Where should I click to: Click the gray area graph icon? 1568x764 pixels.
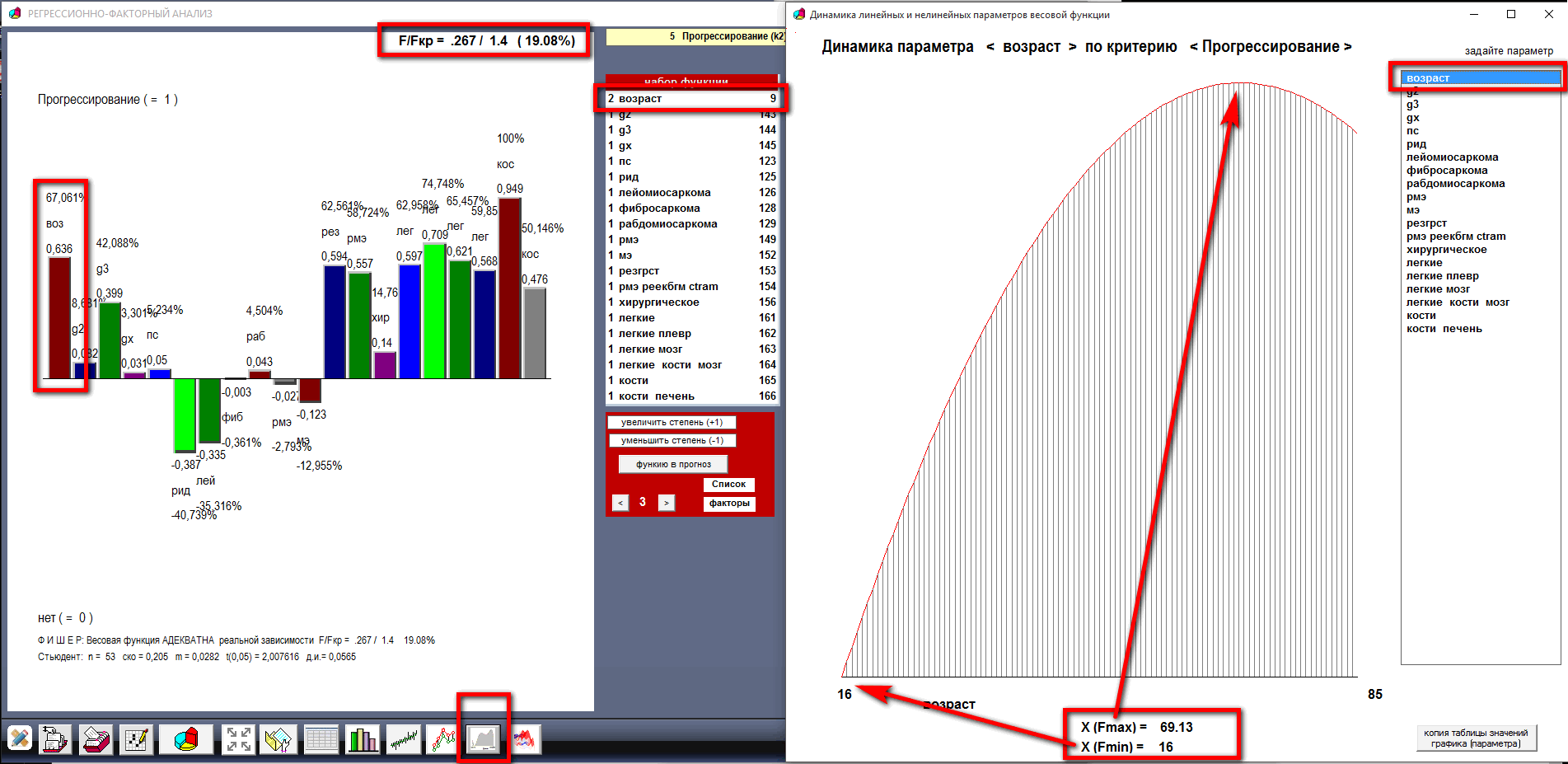pyautogui.click(x=483, y=739)
